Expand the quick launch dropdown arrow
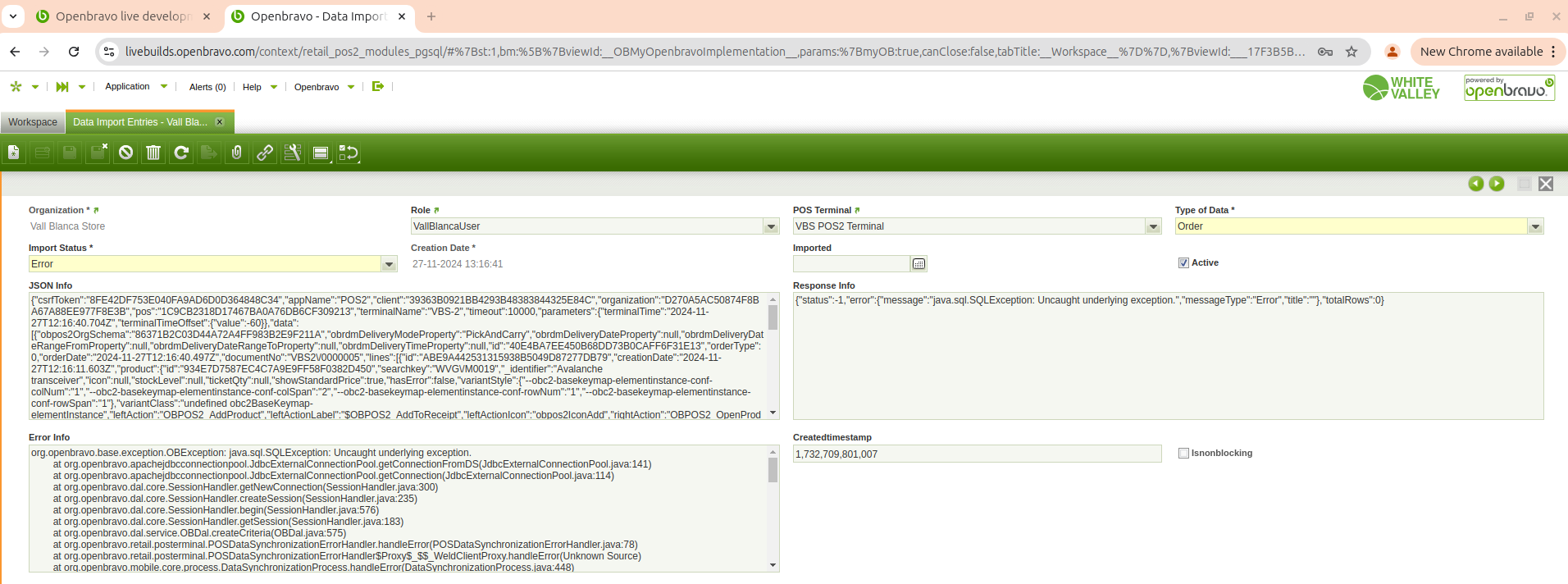The height and width of the screenshot is (584, 1568). pyautogui.click(x=82, y=86)
